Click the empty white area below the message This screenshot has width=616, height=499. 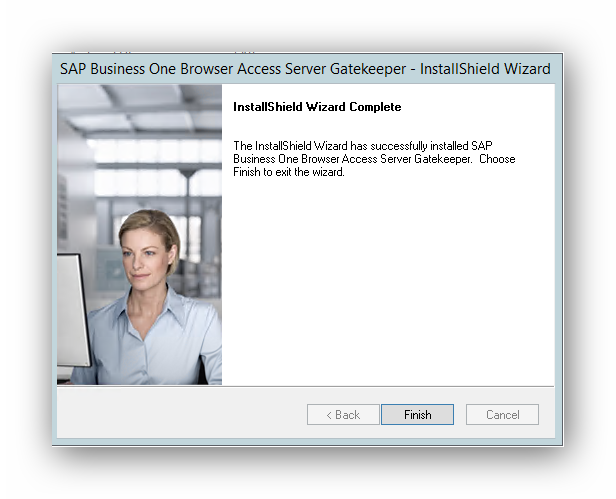[388, 290]
